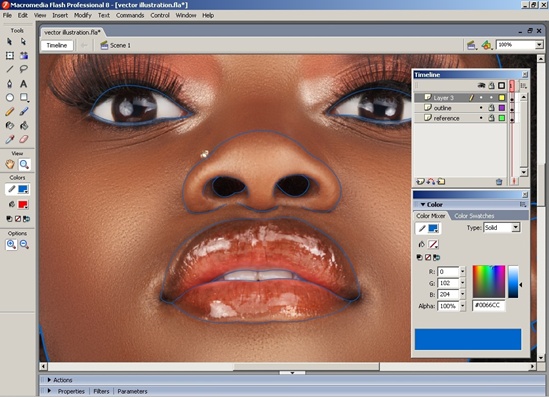
Task: Click Swap Colors icon in Tools panel
Action: [26, 219]
